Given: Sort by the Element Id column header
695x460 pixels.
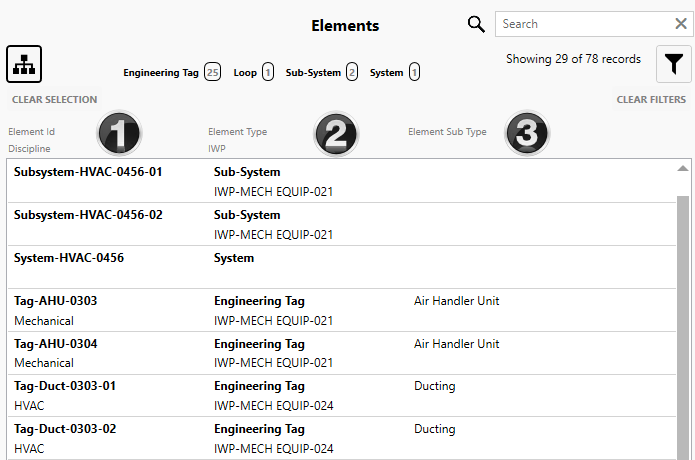Looking at the screenshot, I should (31, 132).
